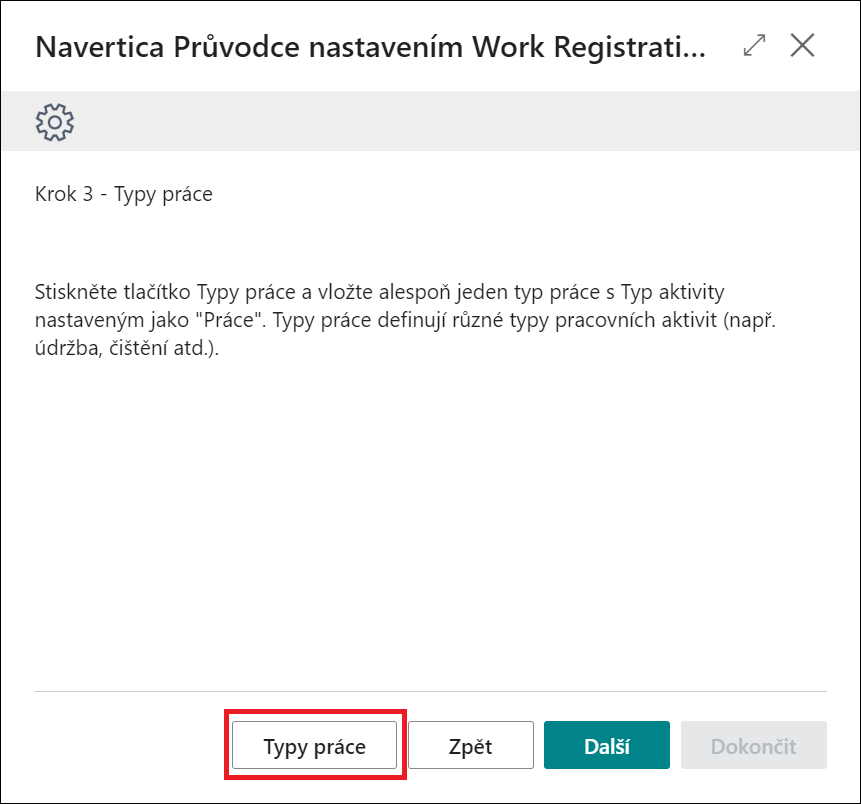Image resolution: width=861 pixels, height=804 pixels.
Task: Click the word "Navertica" in the heading
Action: [x=99, y=47]
